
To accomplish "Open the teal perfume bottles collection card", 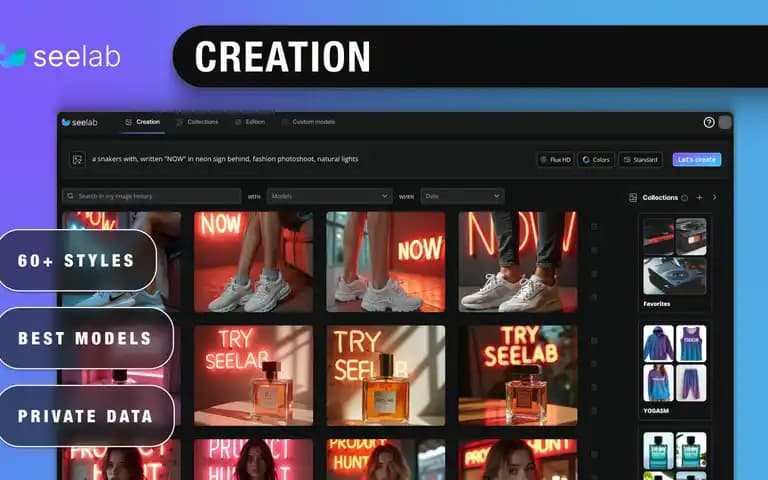I will 675,455.
